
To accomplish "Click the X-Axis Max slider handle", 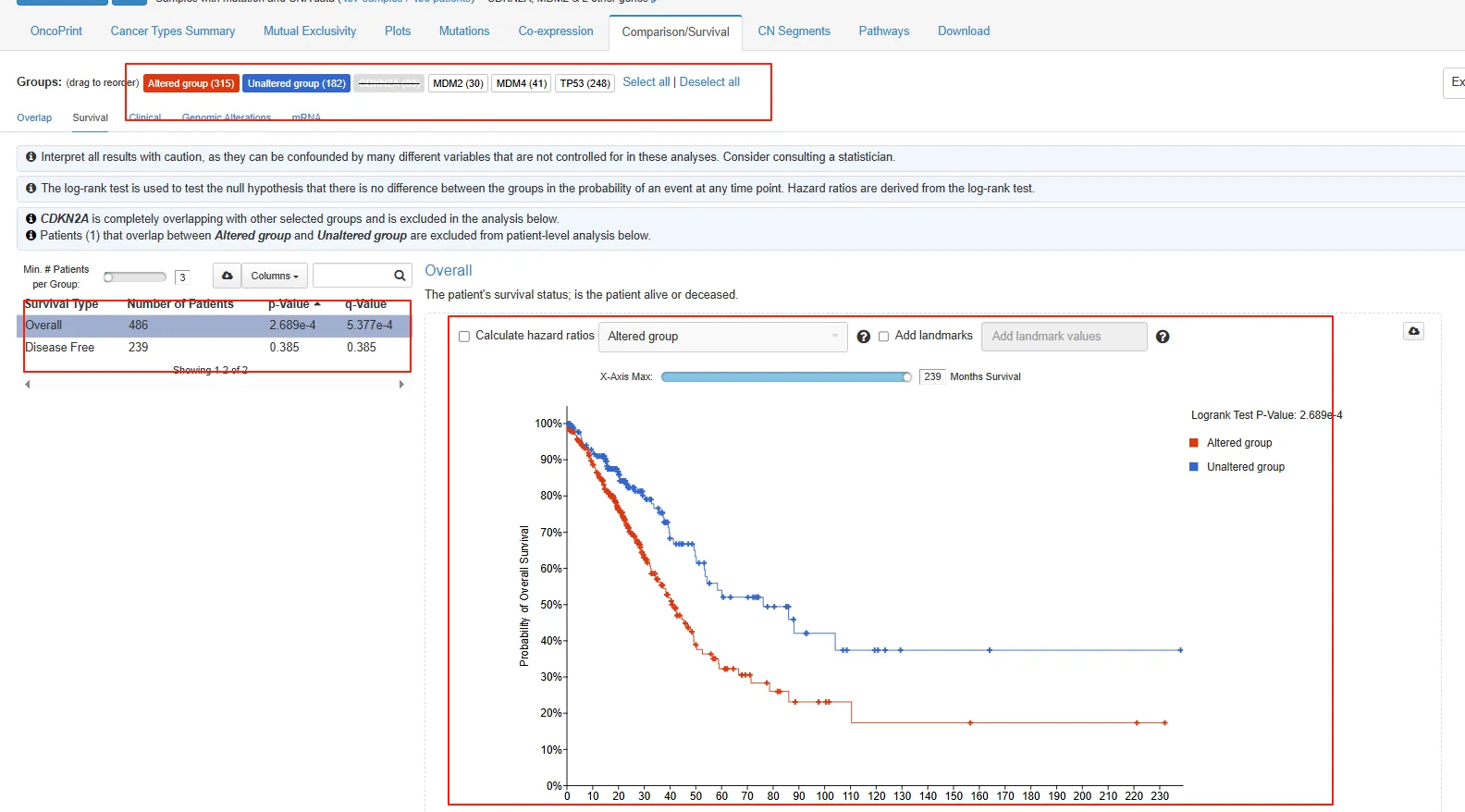I will click(x=907, y=376).
